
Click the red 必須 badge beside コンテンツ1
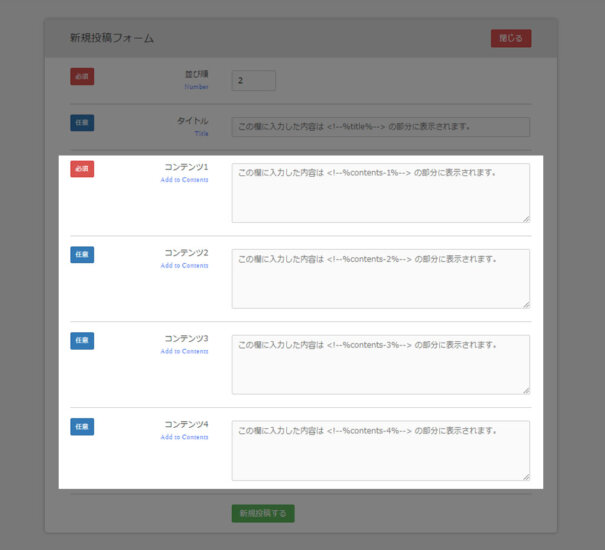pyautogui.click(x=82, y=168)
